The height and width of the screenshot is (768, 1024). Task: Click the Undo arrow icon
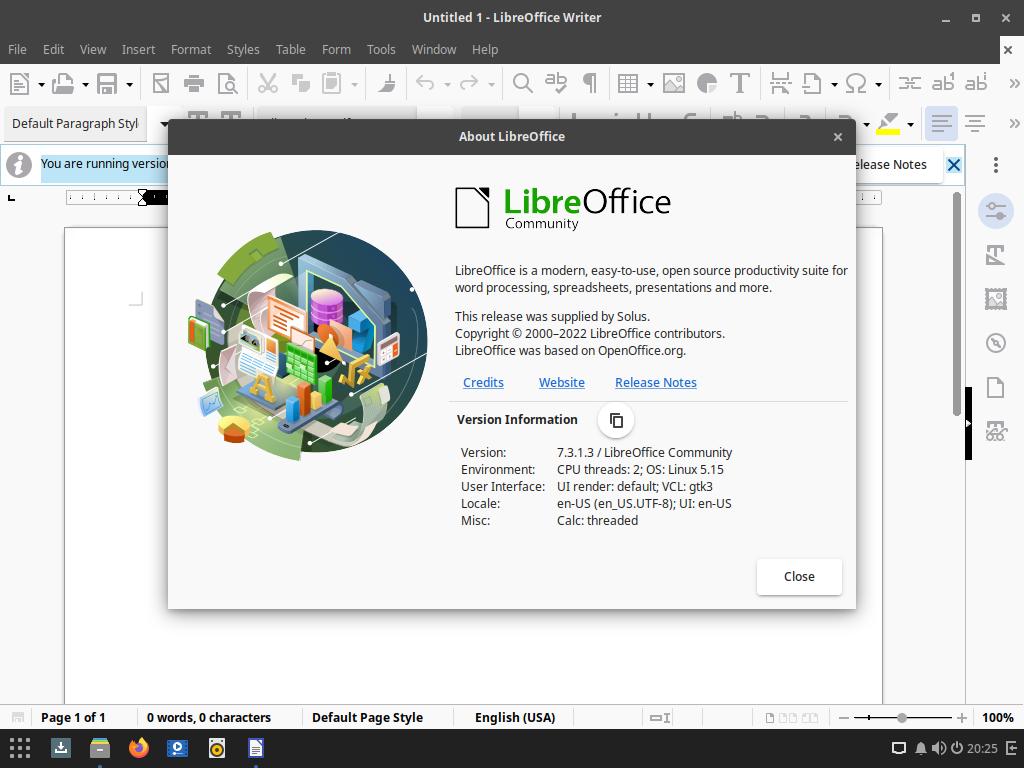pyautogui.click(x=425, y=84)
